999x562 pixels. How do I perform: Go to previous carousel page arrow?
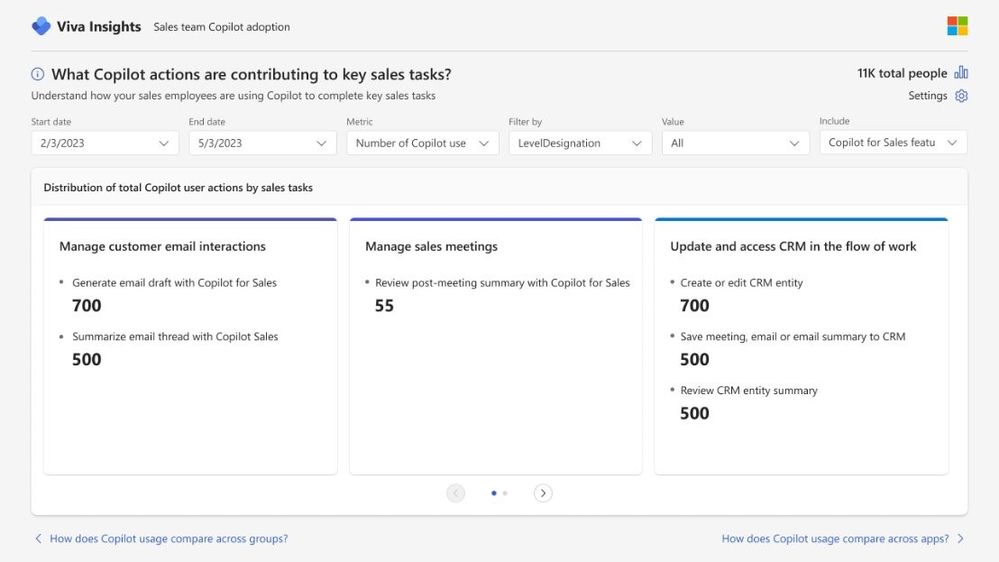click(456, 493)
